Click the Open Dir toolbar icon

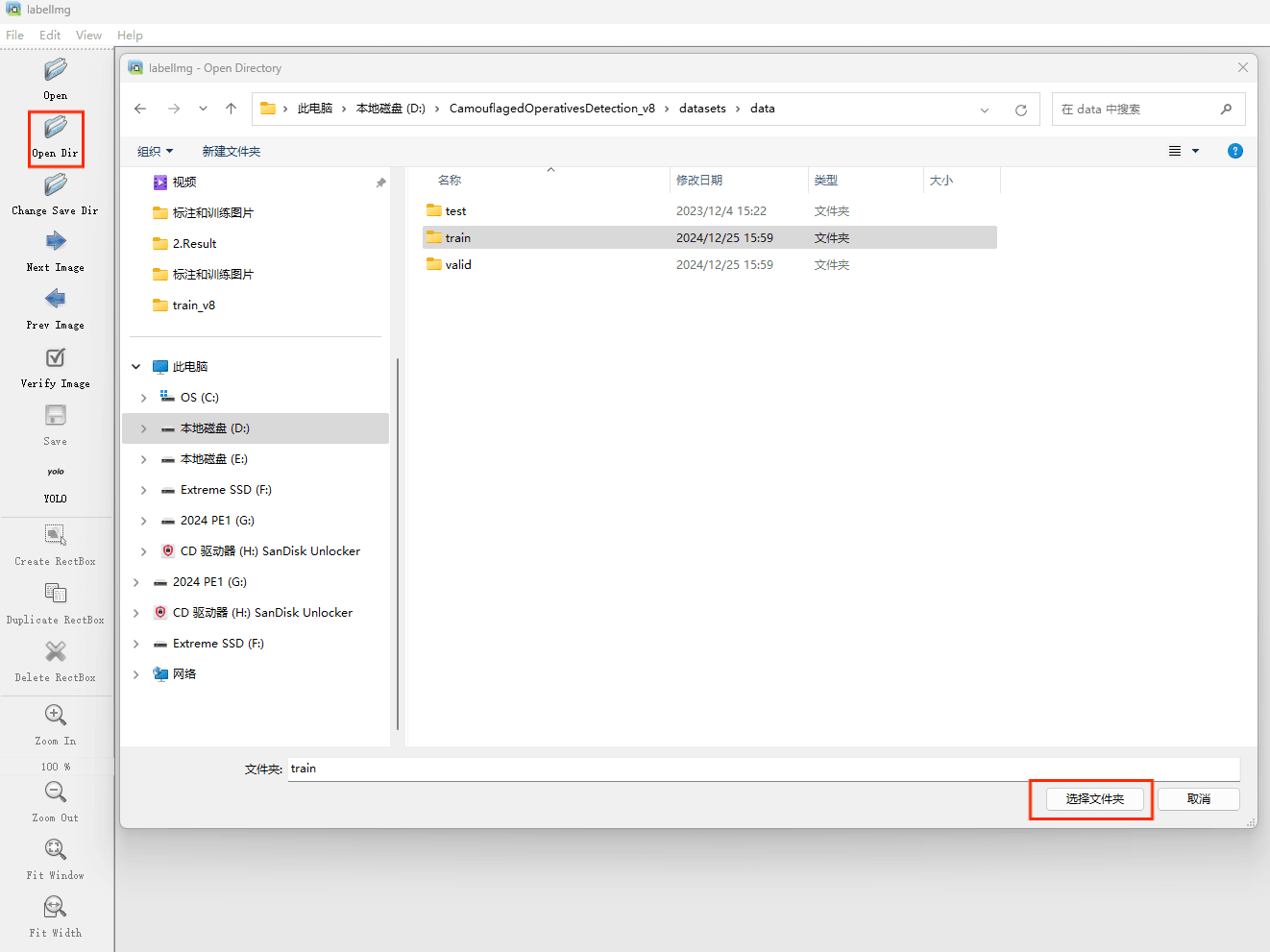coord(56,128)
